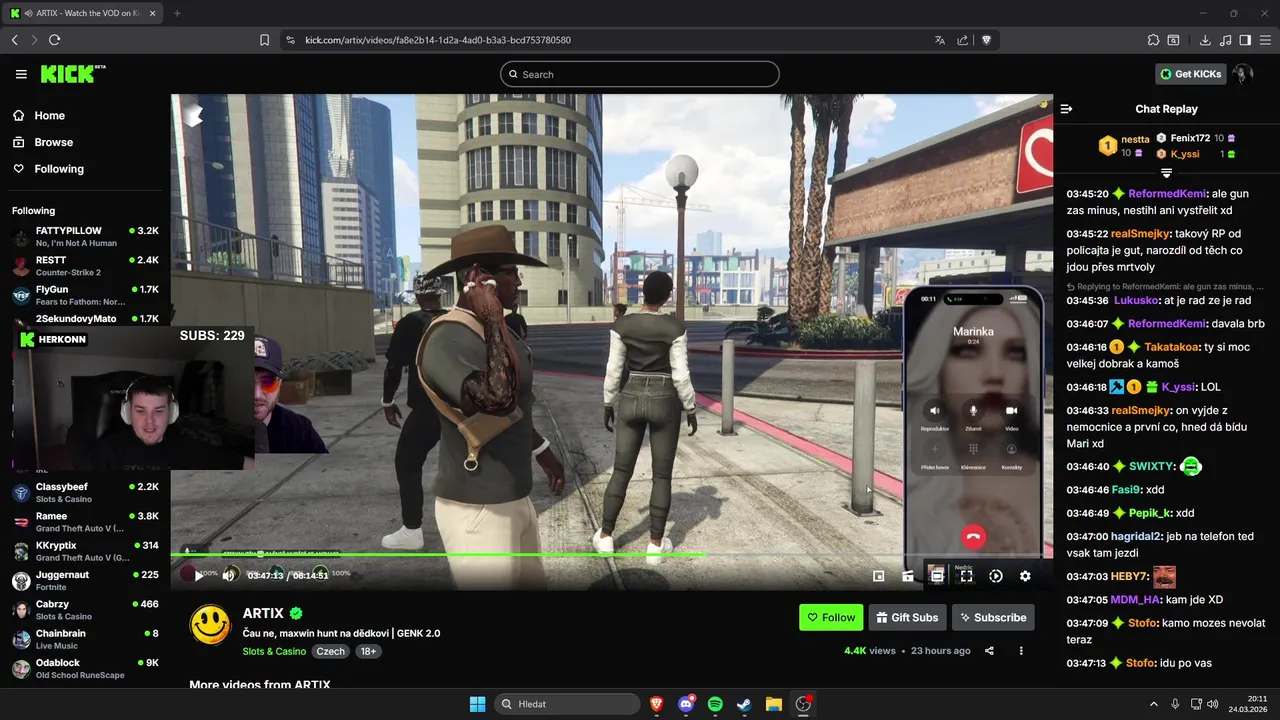The height and width of the screenshot is (720, 1280).
Task: Click the address bar URL
Action: point(438,40)
